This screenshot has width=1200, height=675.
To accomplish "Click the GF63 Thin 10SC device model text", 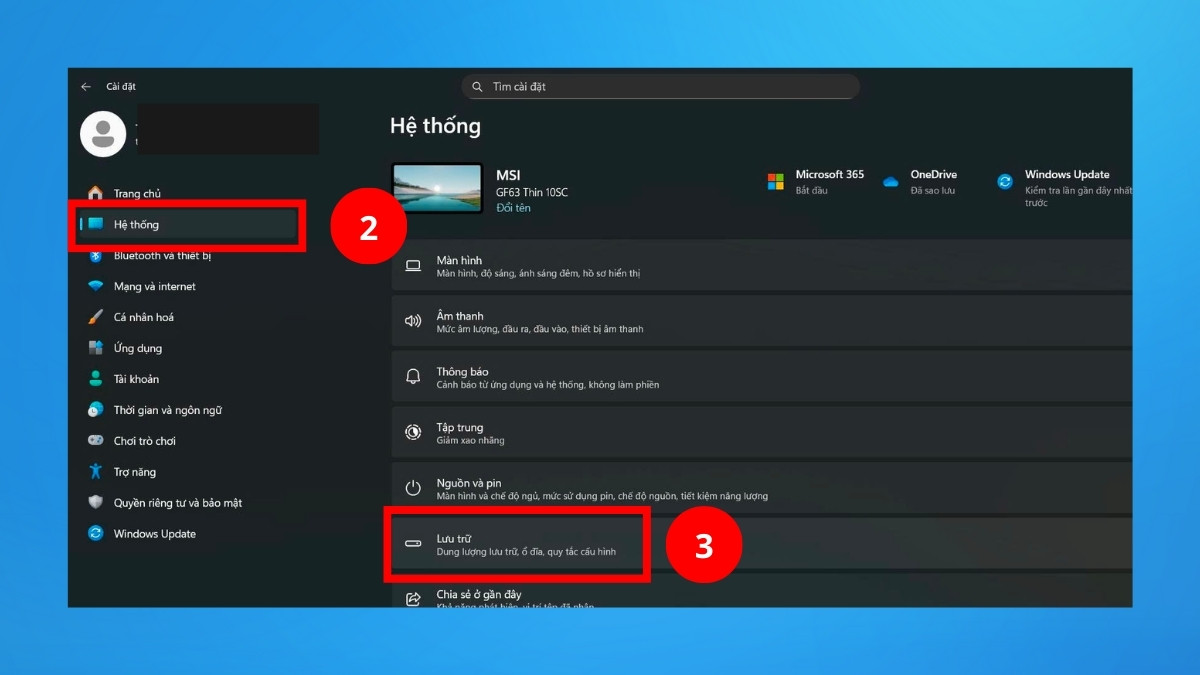I will click(532, 192).
